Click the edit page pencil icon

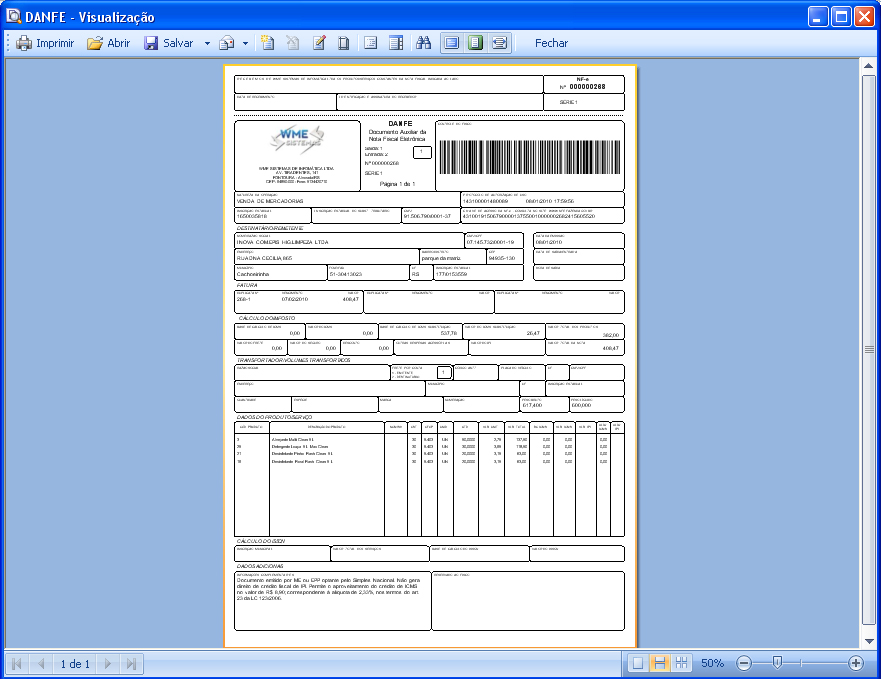tap(319, 44)
